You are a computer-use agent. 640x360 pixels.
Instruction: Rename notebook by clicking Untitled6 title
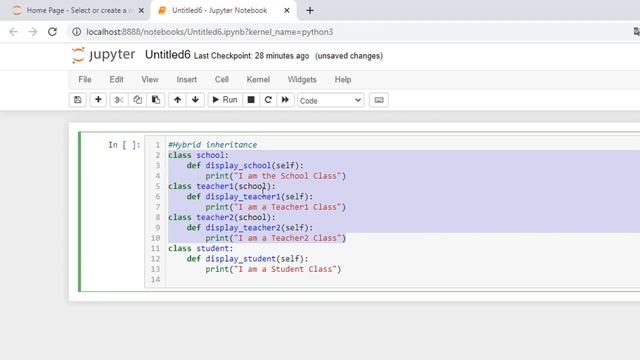click(x=168, y=55)
